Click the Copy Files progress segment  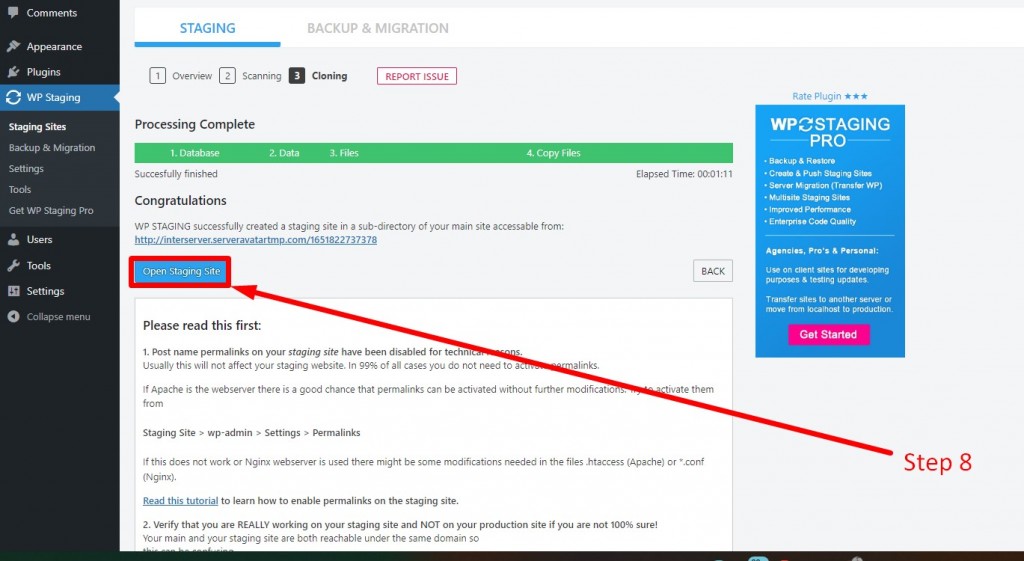coord(553,153)
